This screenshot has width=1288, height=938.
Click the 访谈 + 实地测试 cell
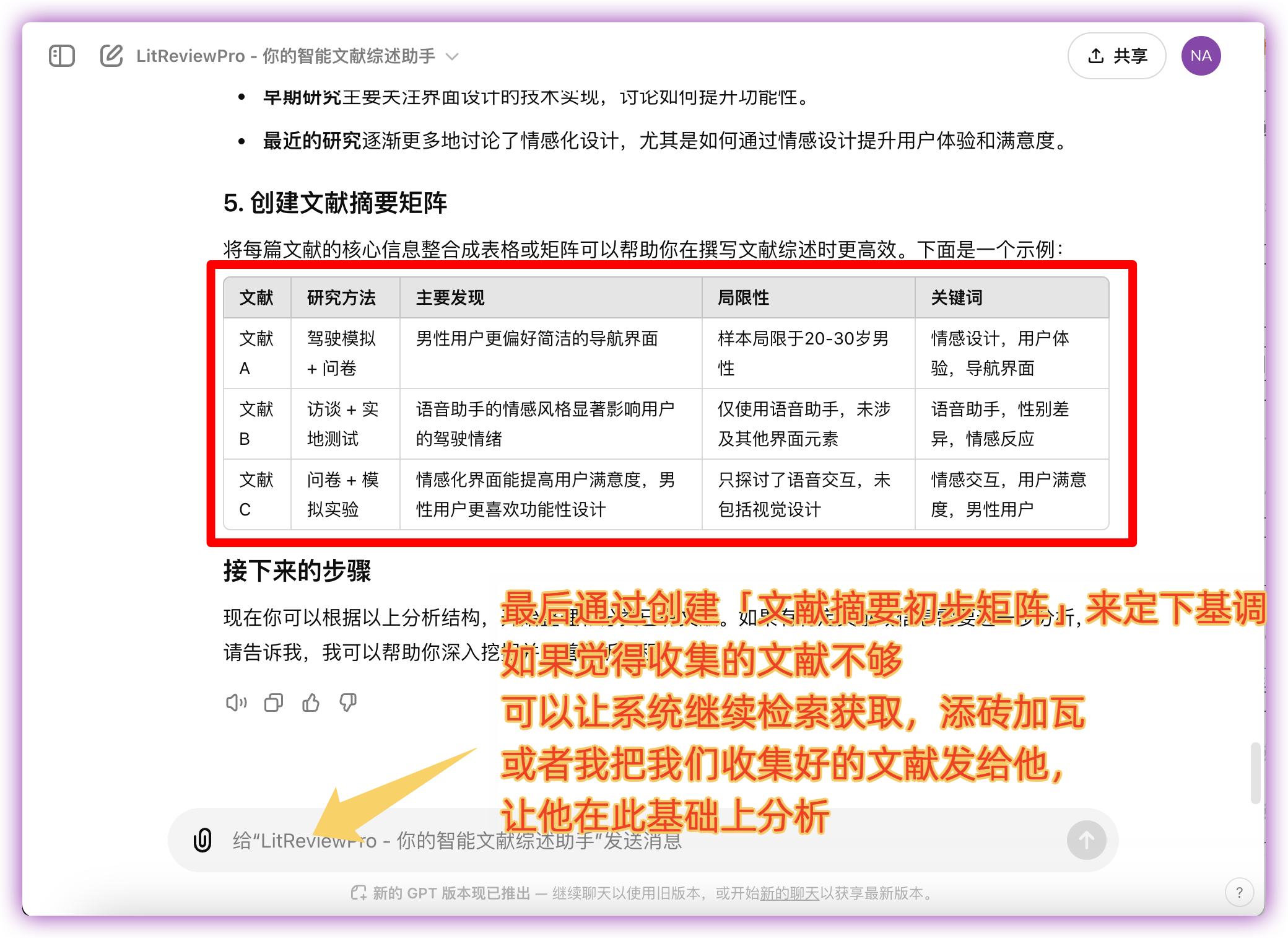tap(346, 424)
